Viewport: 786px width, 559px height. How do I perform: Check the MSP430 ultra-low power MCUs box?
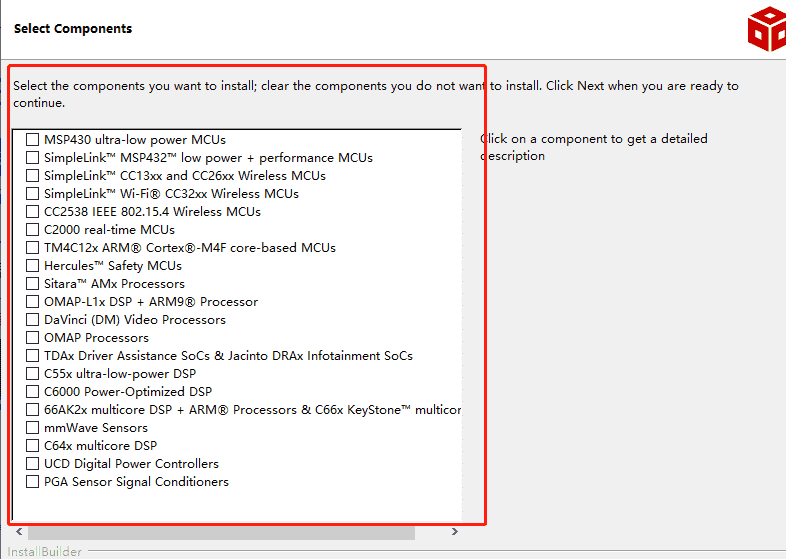tap(33, 139)
